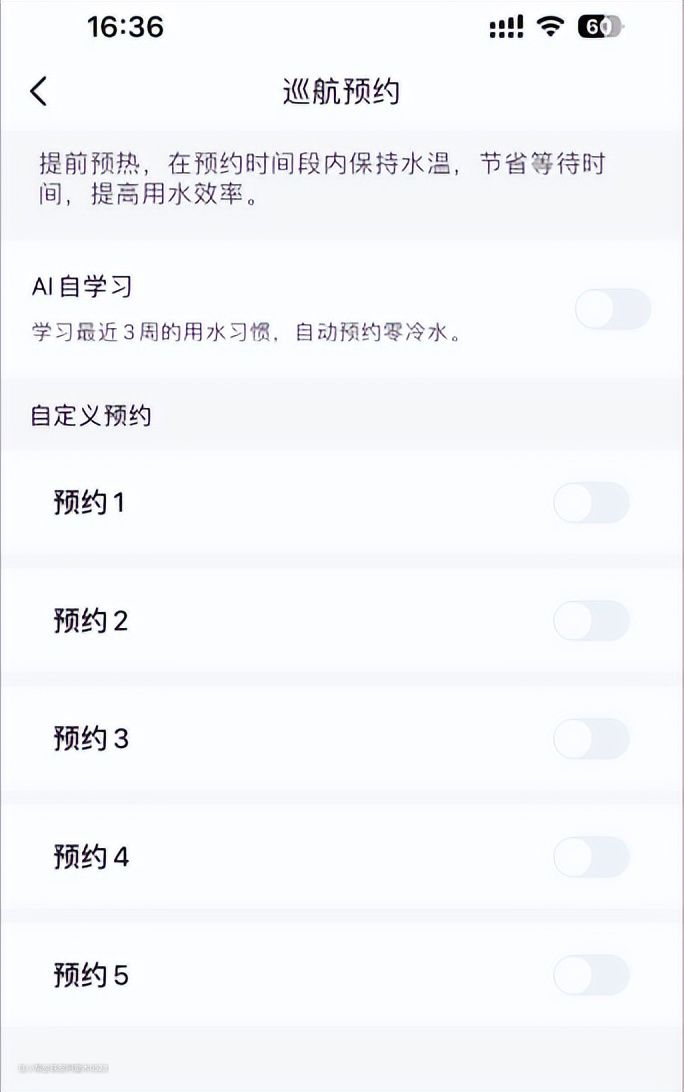The image size is (684, 1092).
Task: Tap the cellular signal icon
Action: (506, 28)
